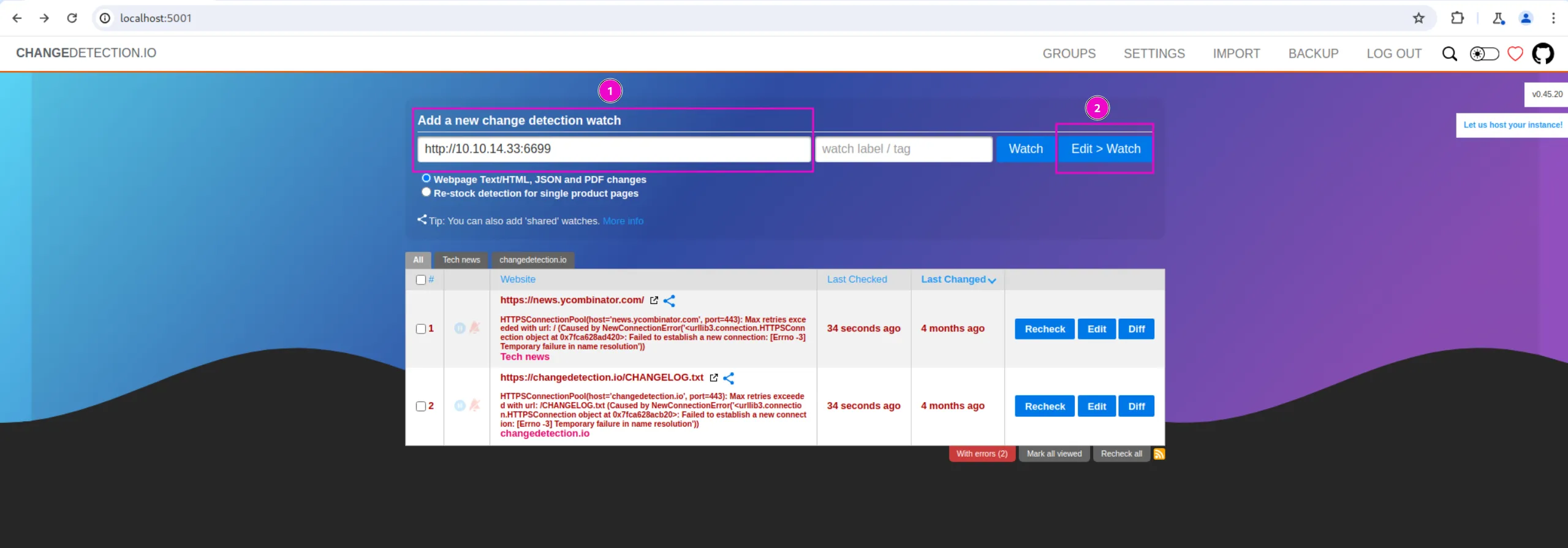Click Tech news tag under first watch
The image size is (1568, 548).
click(525, 357)
